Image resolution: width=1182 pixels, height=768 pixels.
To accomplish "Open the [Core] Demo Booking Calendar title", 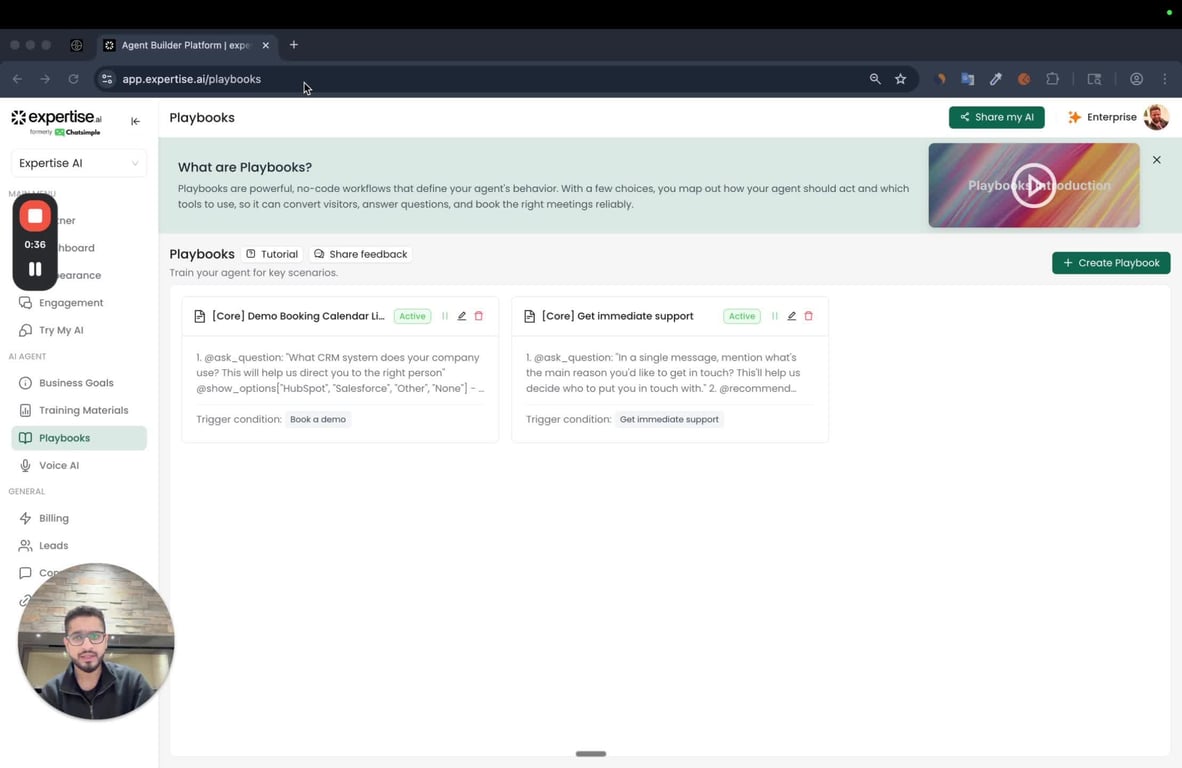I will (298, 317).
